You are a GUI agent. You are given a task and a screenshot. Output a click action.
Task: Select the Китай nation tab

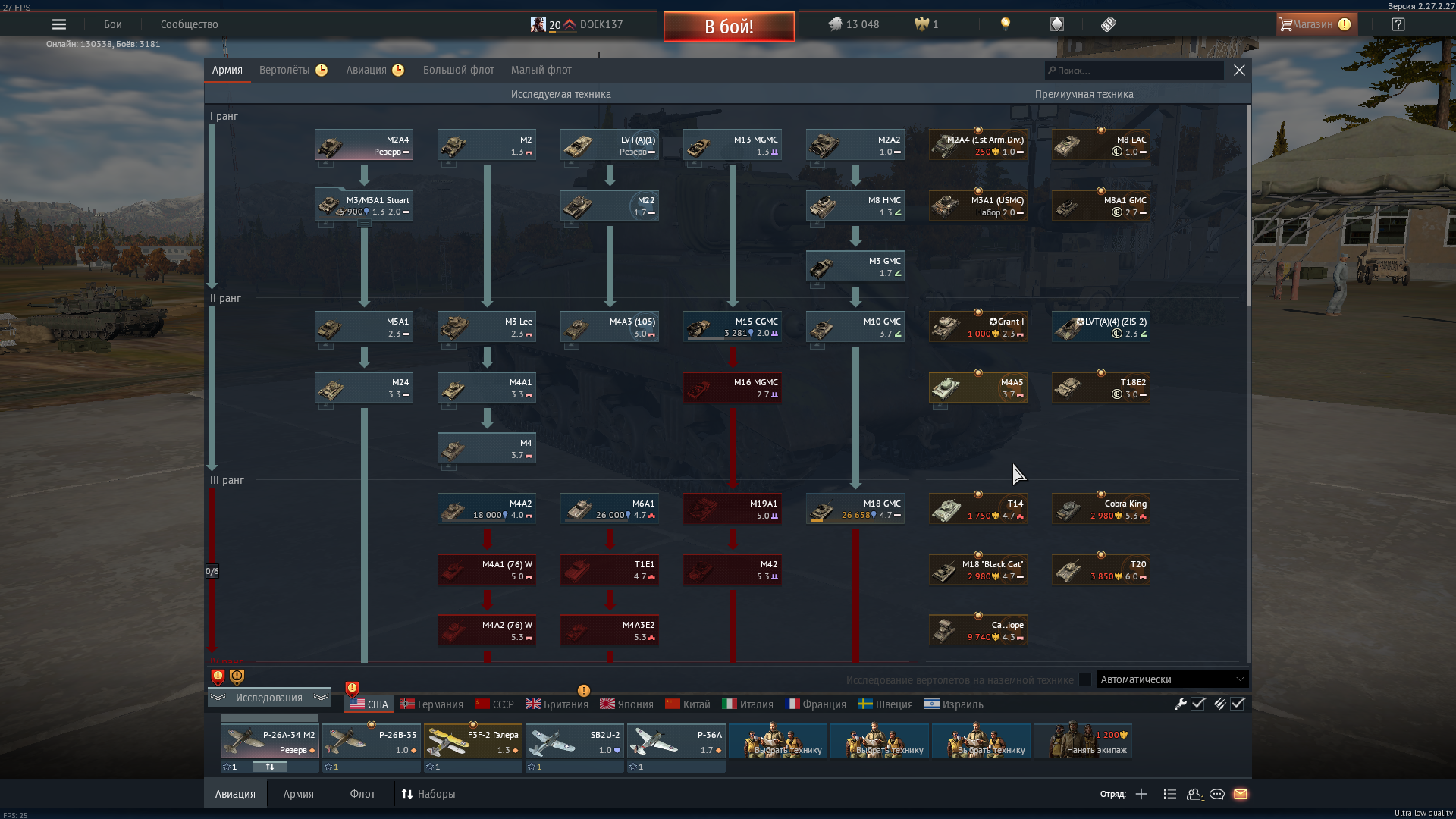click(x=688, y=704)
